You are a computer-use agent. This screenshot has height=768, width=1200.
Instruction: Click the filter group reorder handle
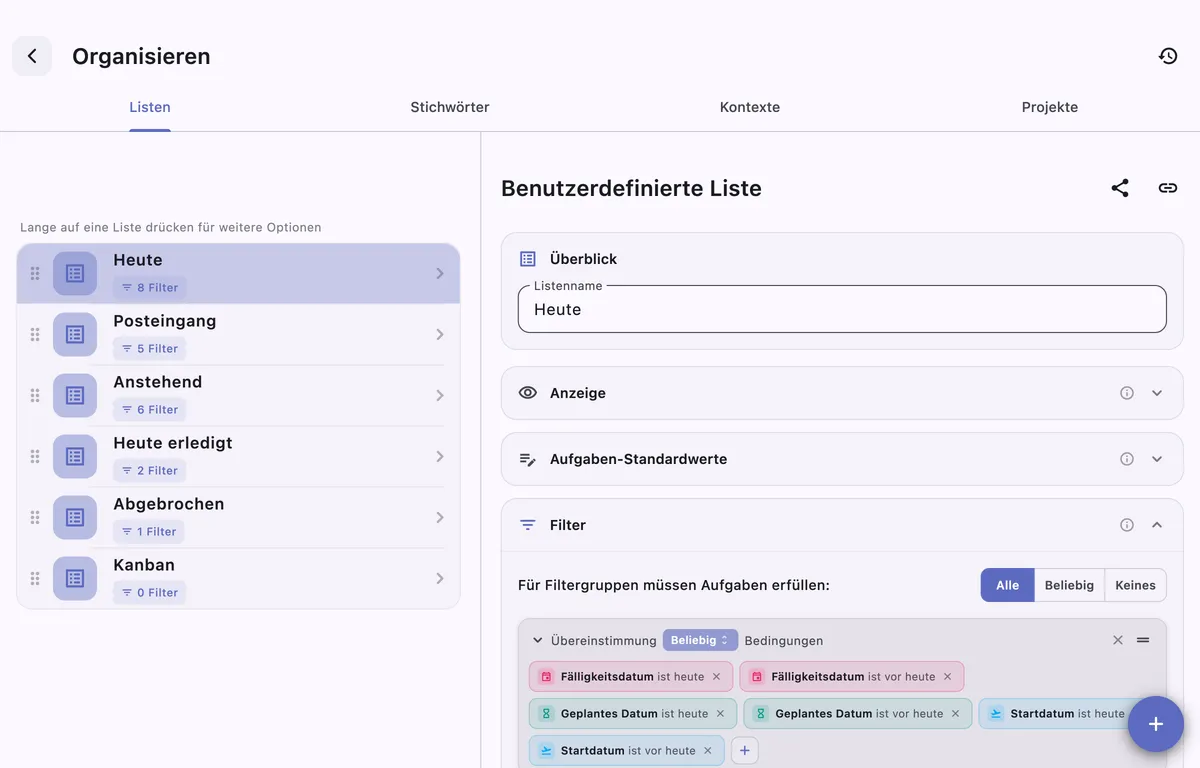tap(1143, 640)
